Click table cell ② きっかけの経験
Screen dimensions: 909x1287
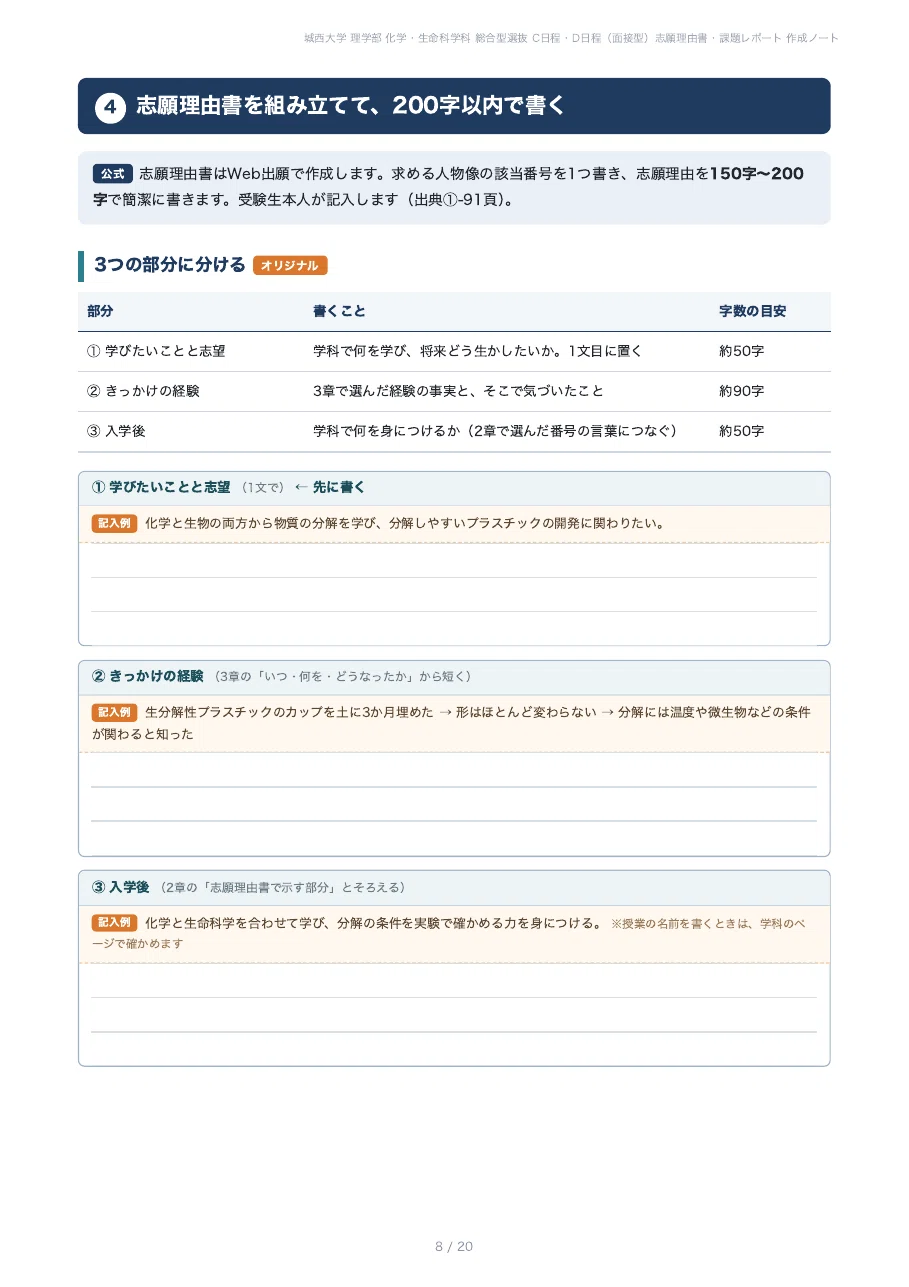click(x=143, y=391)
